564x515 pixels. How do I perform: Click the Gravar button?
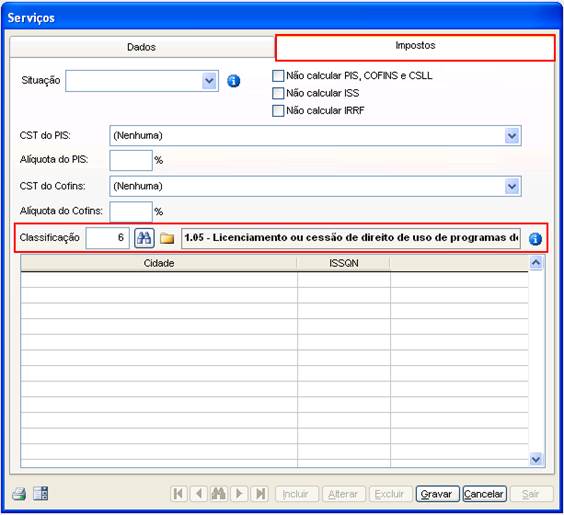click(437, 494)
